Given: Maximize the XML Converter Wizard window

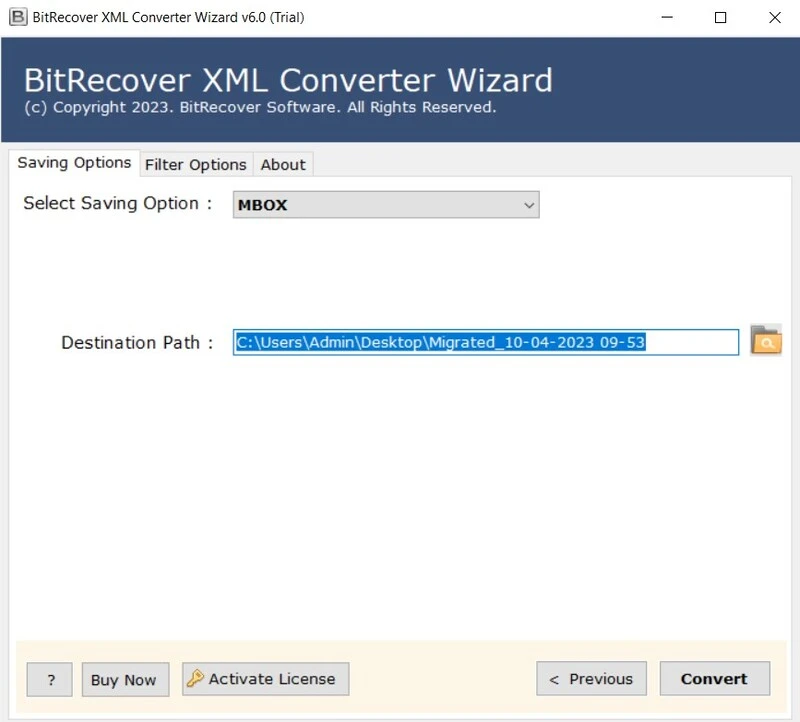Looking at the screenshot, I should (720, 17).
